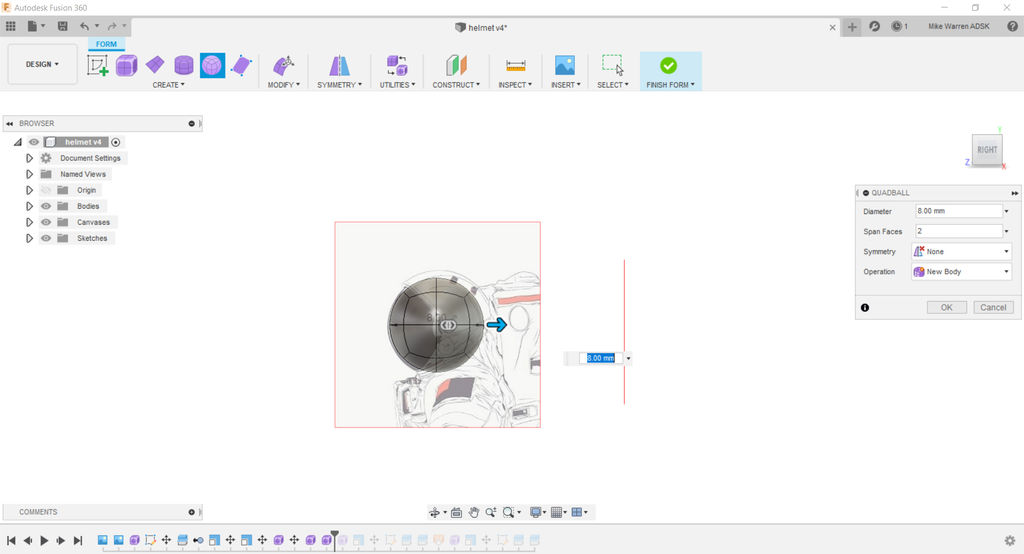Screen dimensions: 1024x554
Task: Click the Save icon
Action: (x=63, y=26)
